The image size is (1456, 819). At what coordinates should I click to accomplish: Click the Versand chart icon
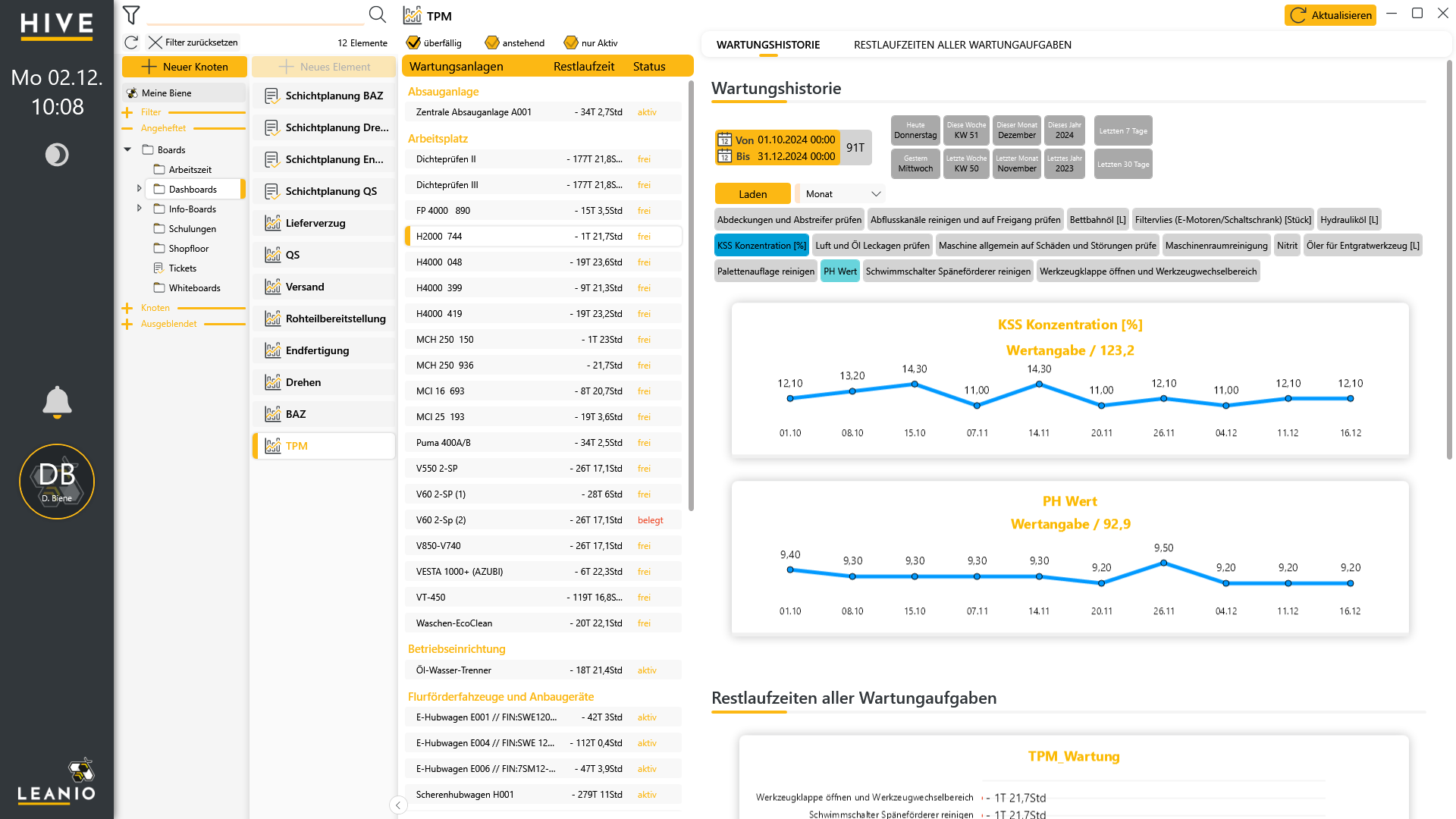(x=273, y=287)
